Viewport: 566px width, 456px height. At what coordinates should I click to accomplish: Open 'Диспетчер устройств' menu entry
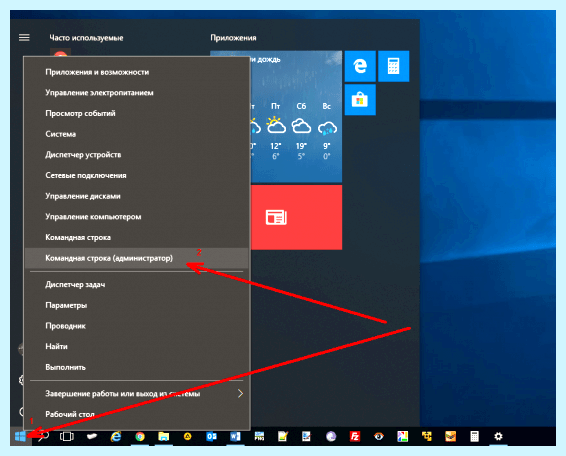click(137, 155)
